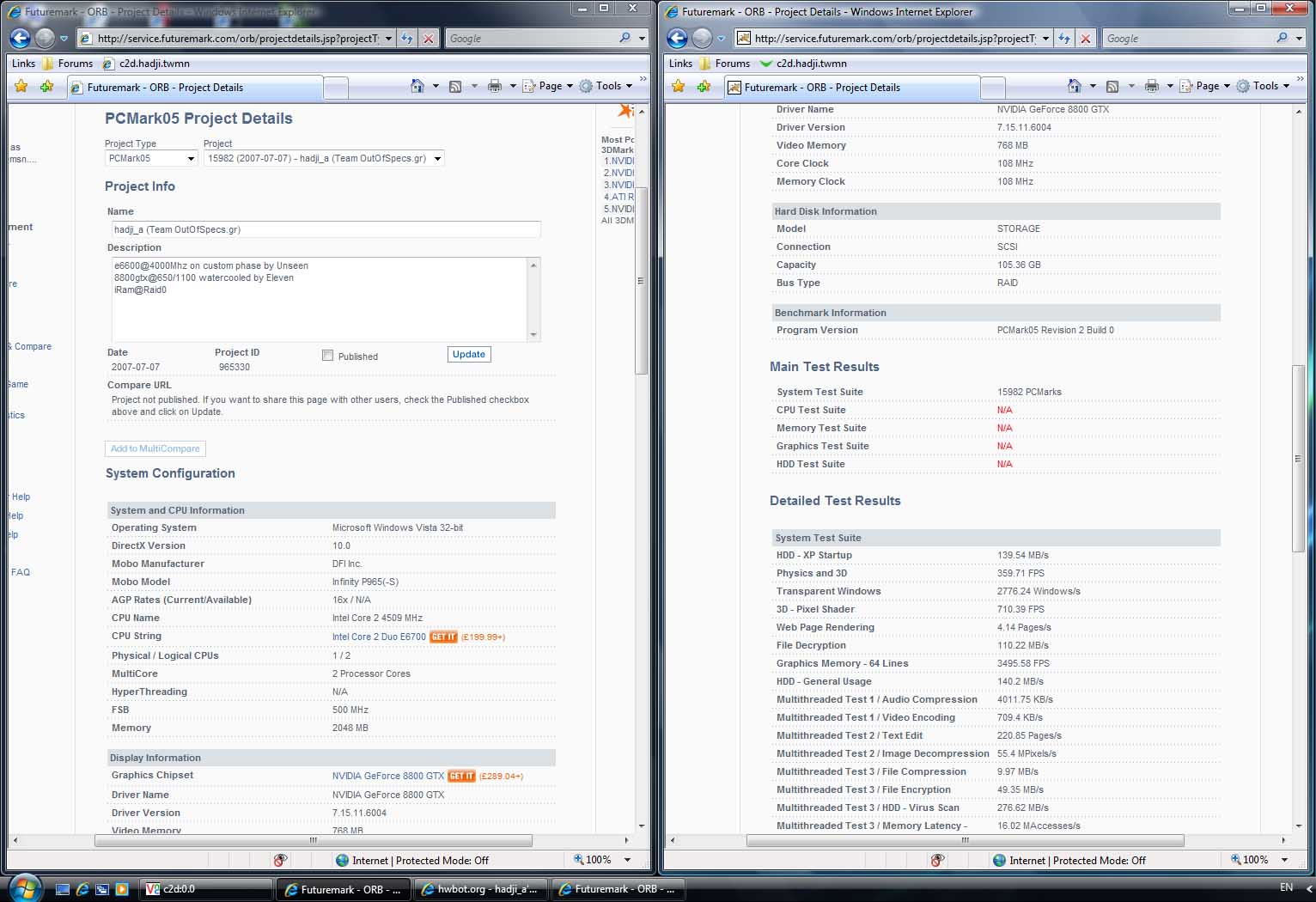Viewport: 1316px width, 902px height.
Task: Open zoom level dropdown in right status bar
Action: (x=1284, y=860)
